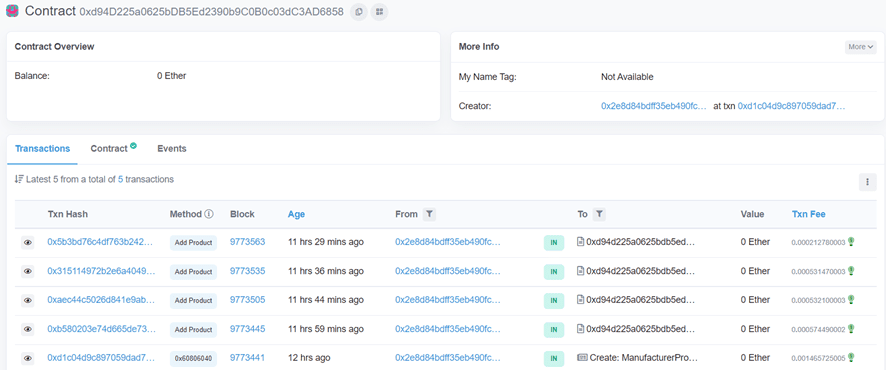Open creation txn 0xd1c04d9c897059dad7 in More Info

point(792,106)
